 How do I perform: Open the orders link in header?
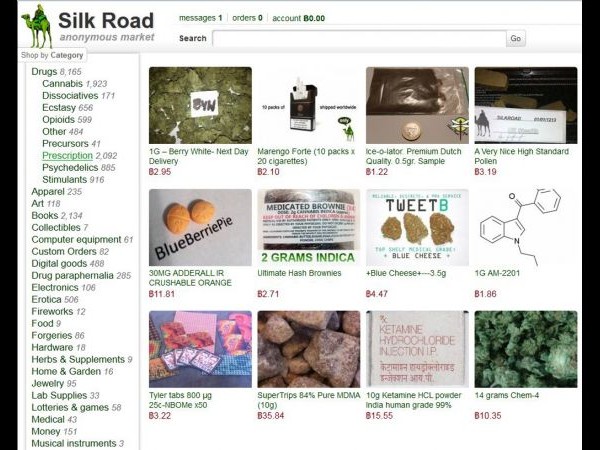point(247,18)
